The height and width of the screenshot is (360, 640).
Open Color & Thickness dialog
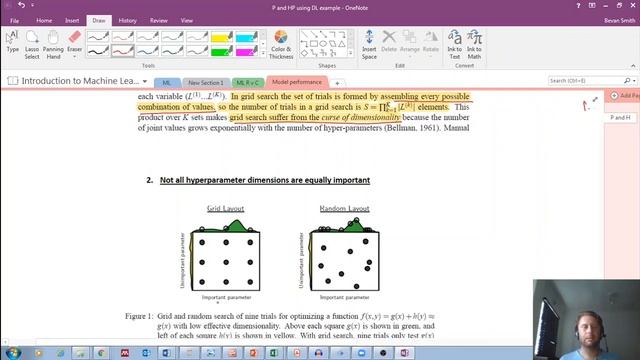281,44
